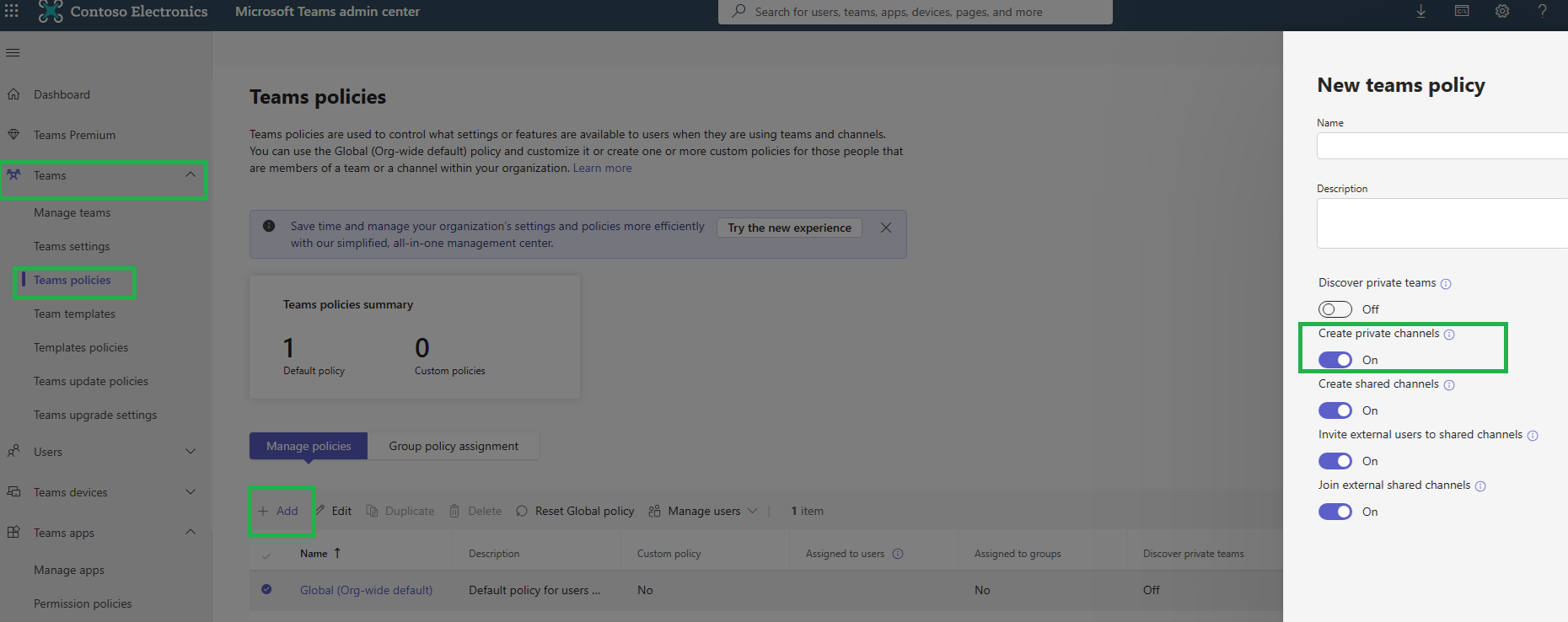Open the Global (Org-wide default) policy link
Image resolution: width=1568 pixels, height=622 pixels.
(366, 590)
